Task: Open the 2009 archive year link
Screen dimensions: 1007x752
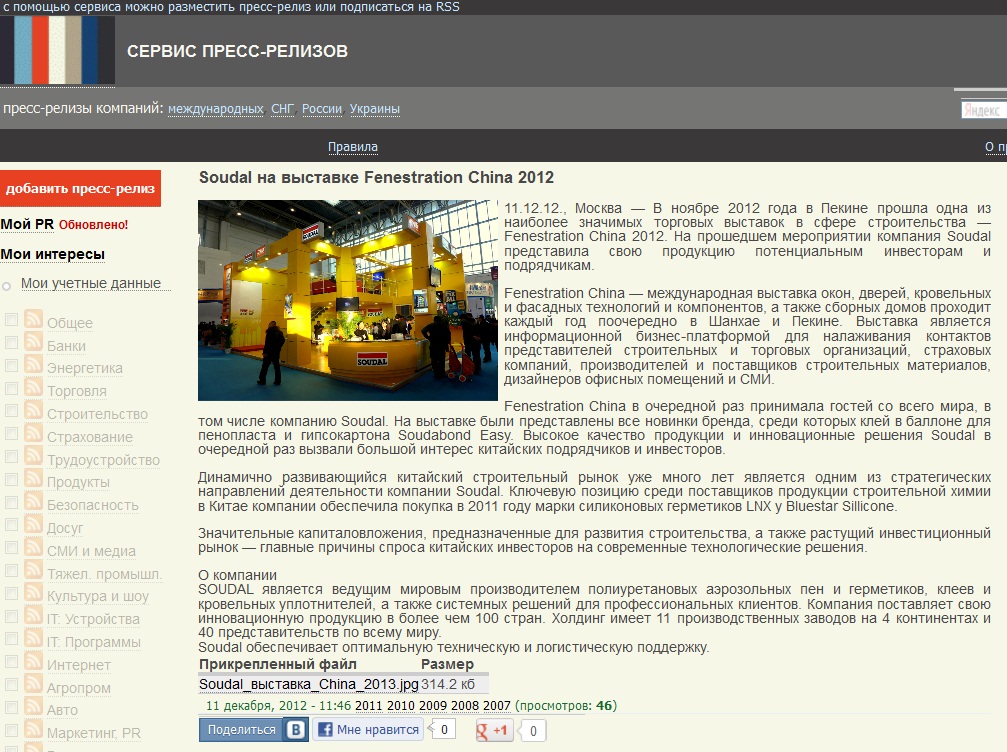Action: 433,706
